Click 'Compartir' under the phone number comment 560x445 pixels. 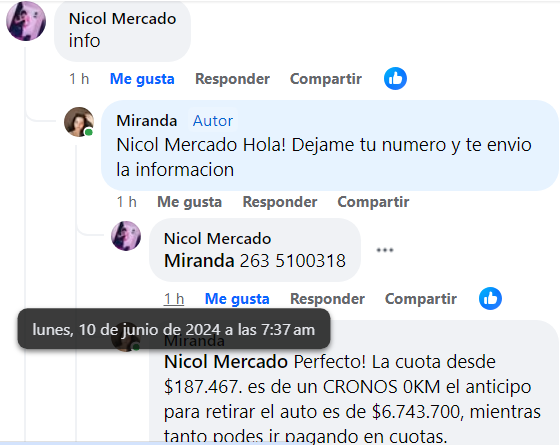(421, 299)
